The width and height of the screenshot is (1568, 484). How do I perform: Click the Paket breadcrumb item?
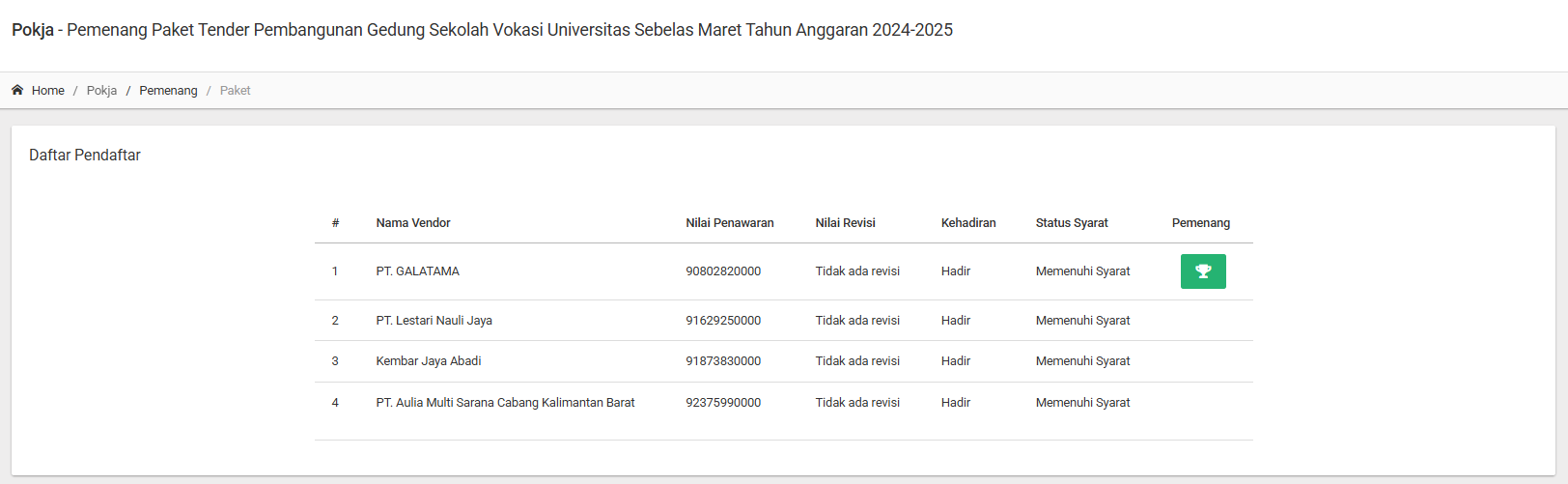[x=235, y=91]
